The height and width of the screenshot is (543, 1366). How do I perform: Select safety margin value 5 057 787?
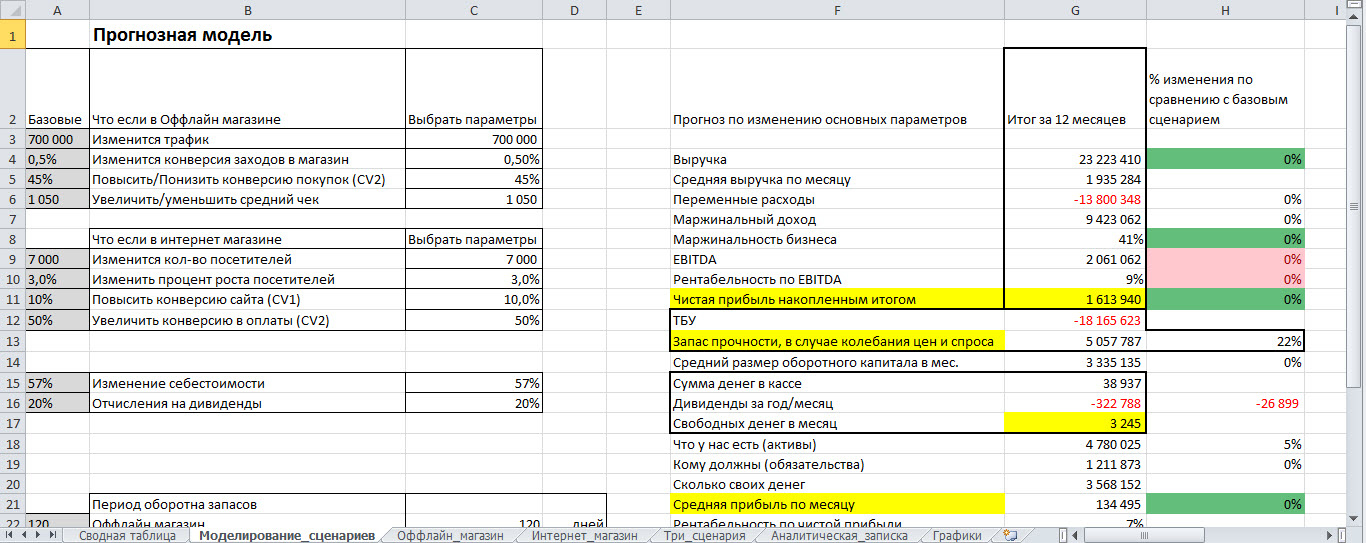(x=1075, y=342)
